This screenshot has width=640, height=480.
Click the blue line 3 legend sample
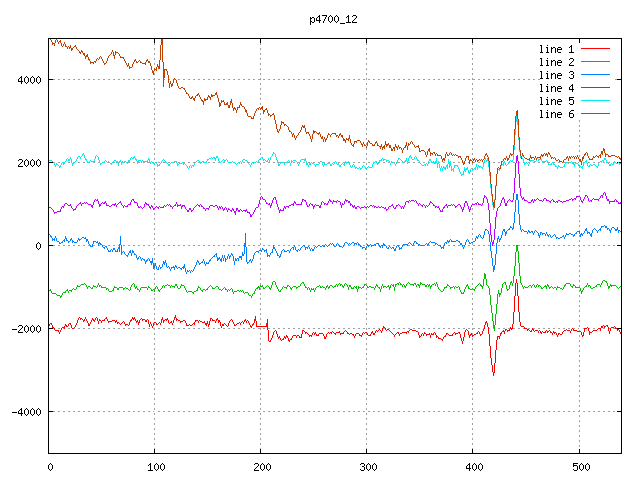595,75
